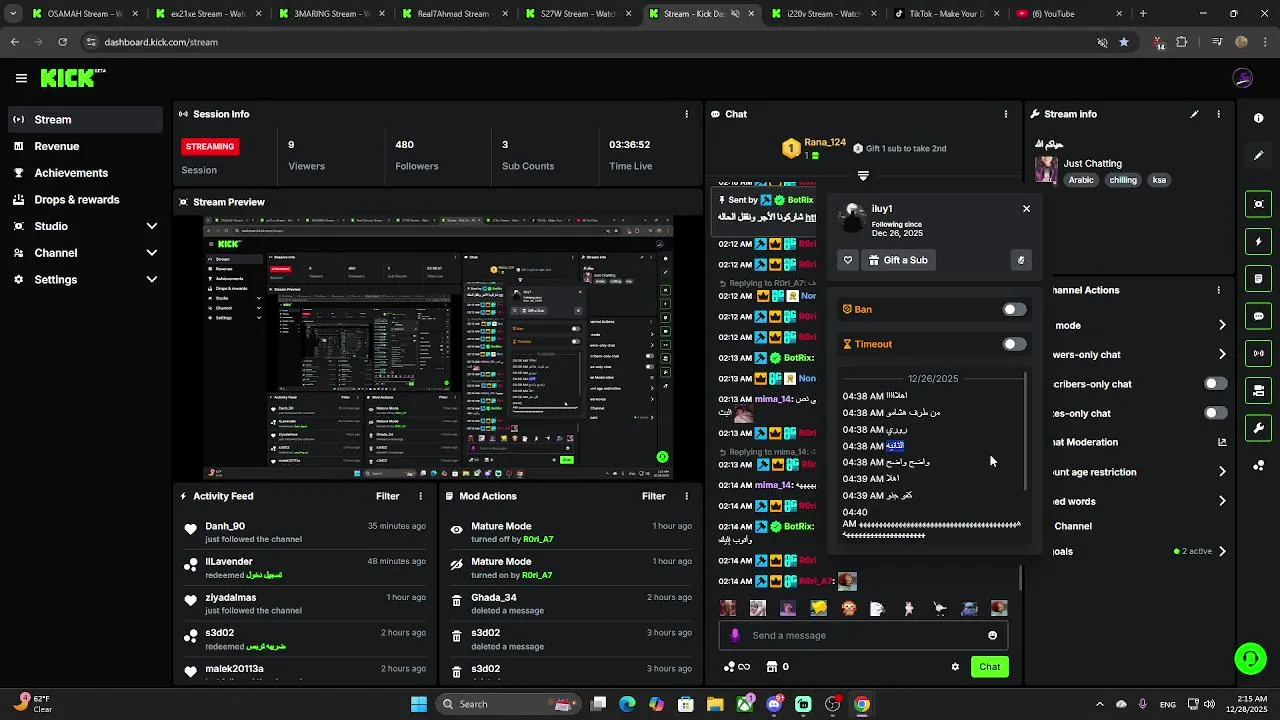Open Stream info panel three-dot menu
The width and height of the screenshot is (1280, 720).
click(1218, 114)
